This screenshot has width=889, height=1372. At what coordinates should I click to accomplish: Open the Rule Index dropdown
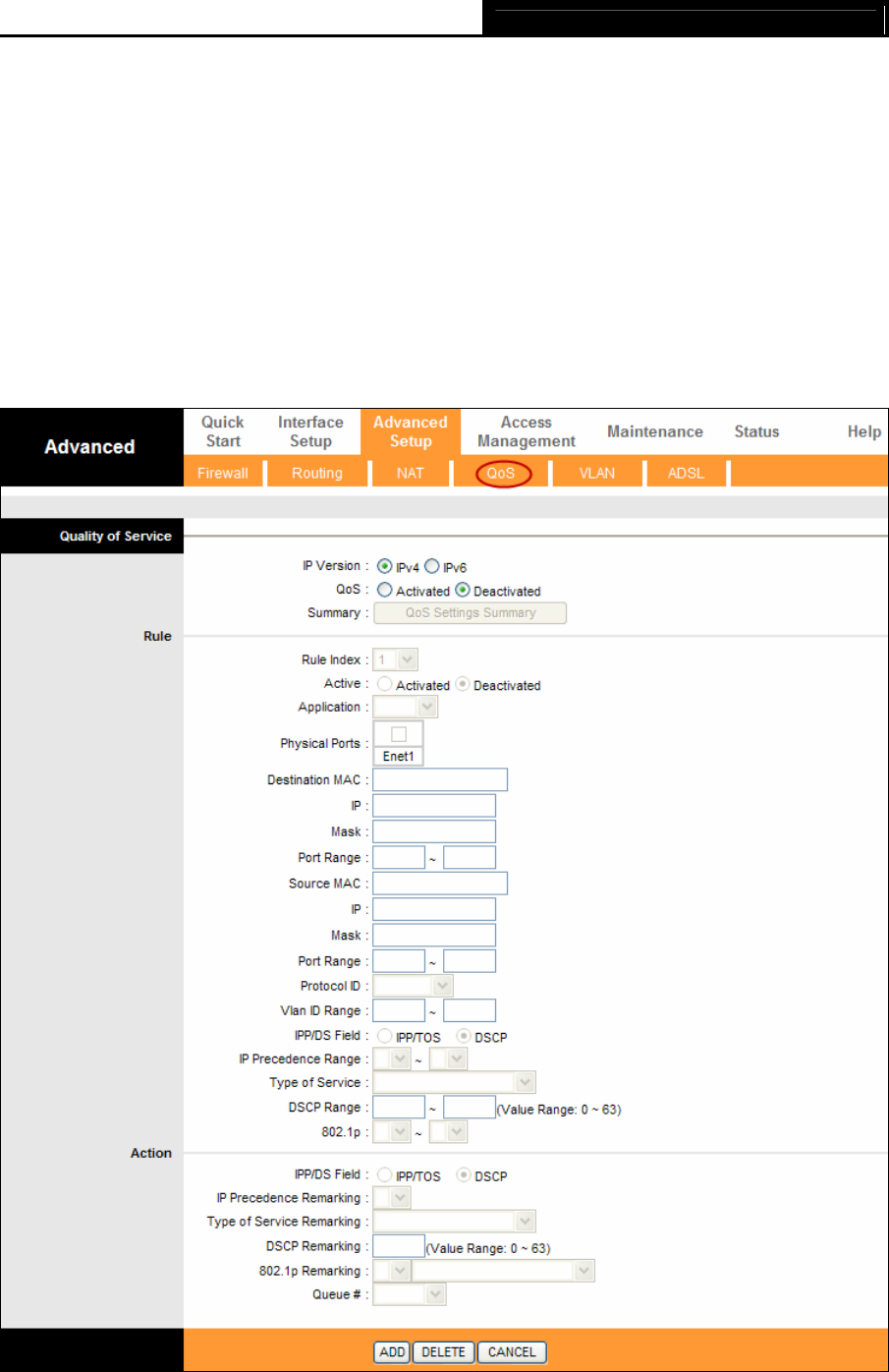(396, 659)
